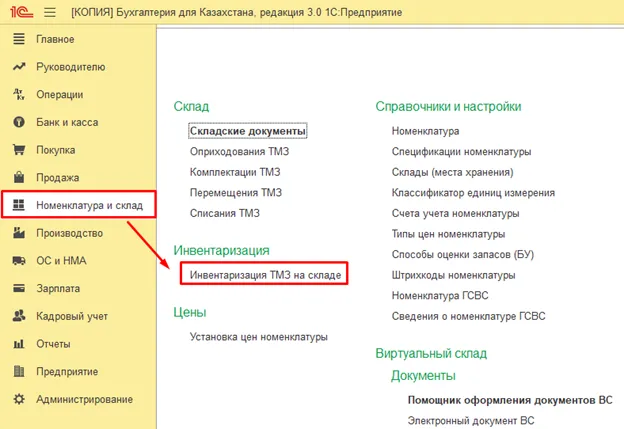This screenshot has height=429, width=624.
Task: Click the 1C logo icon
Action: click(21, 12)
